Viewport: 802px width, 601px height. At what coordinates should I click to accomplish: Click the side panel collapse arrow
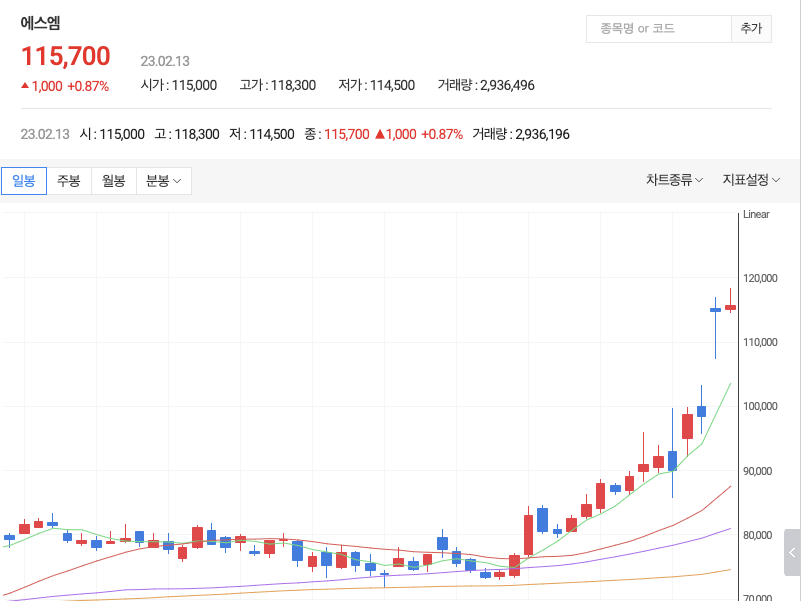(x=792, y=552)
